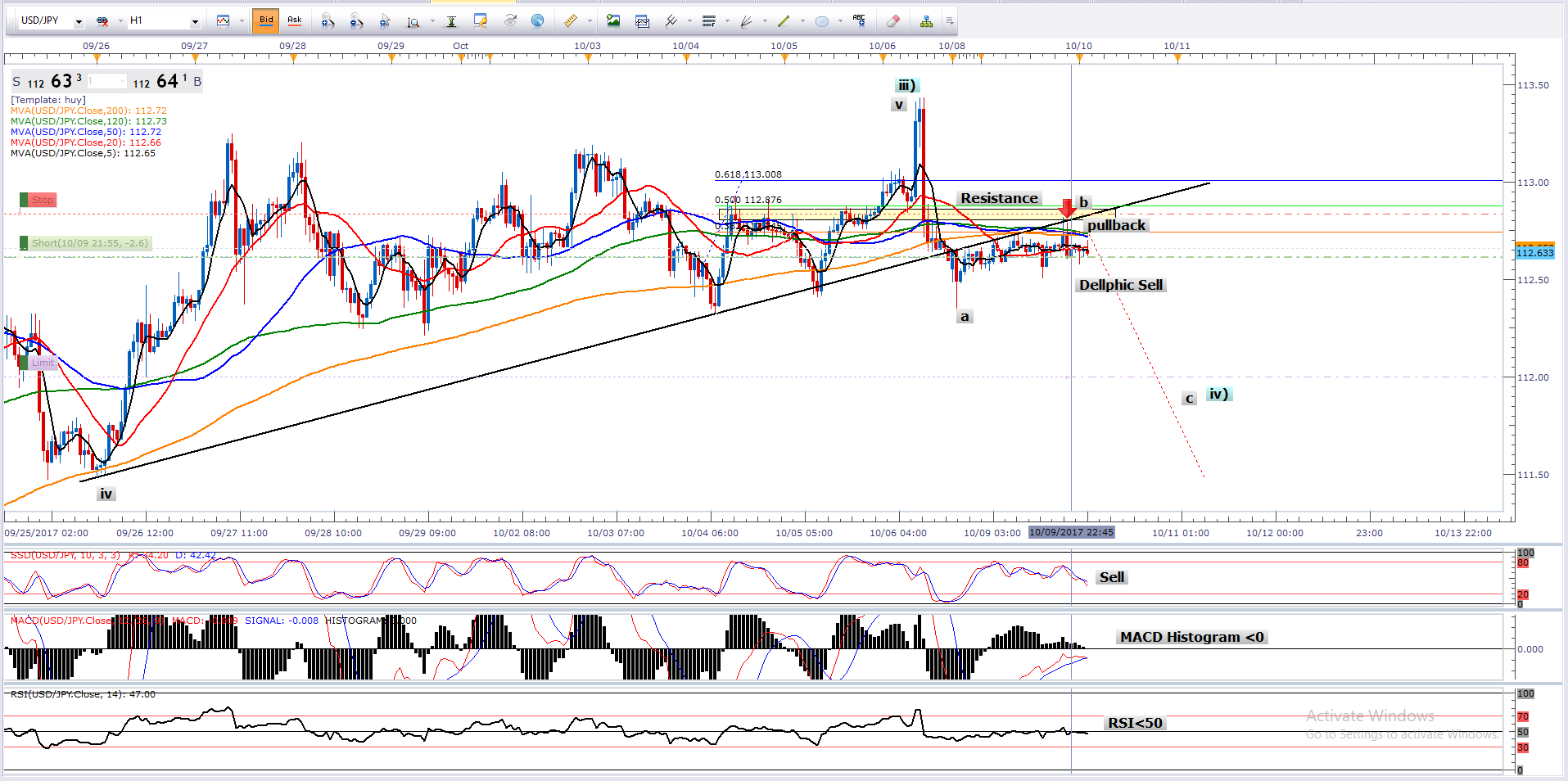Image resolution: width=1568 pixels, height=781 pixels.
Task: Select the green trend line tool
Action: click(784, 21)
